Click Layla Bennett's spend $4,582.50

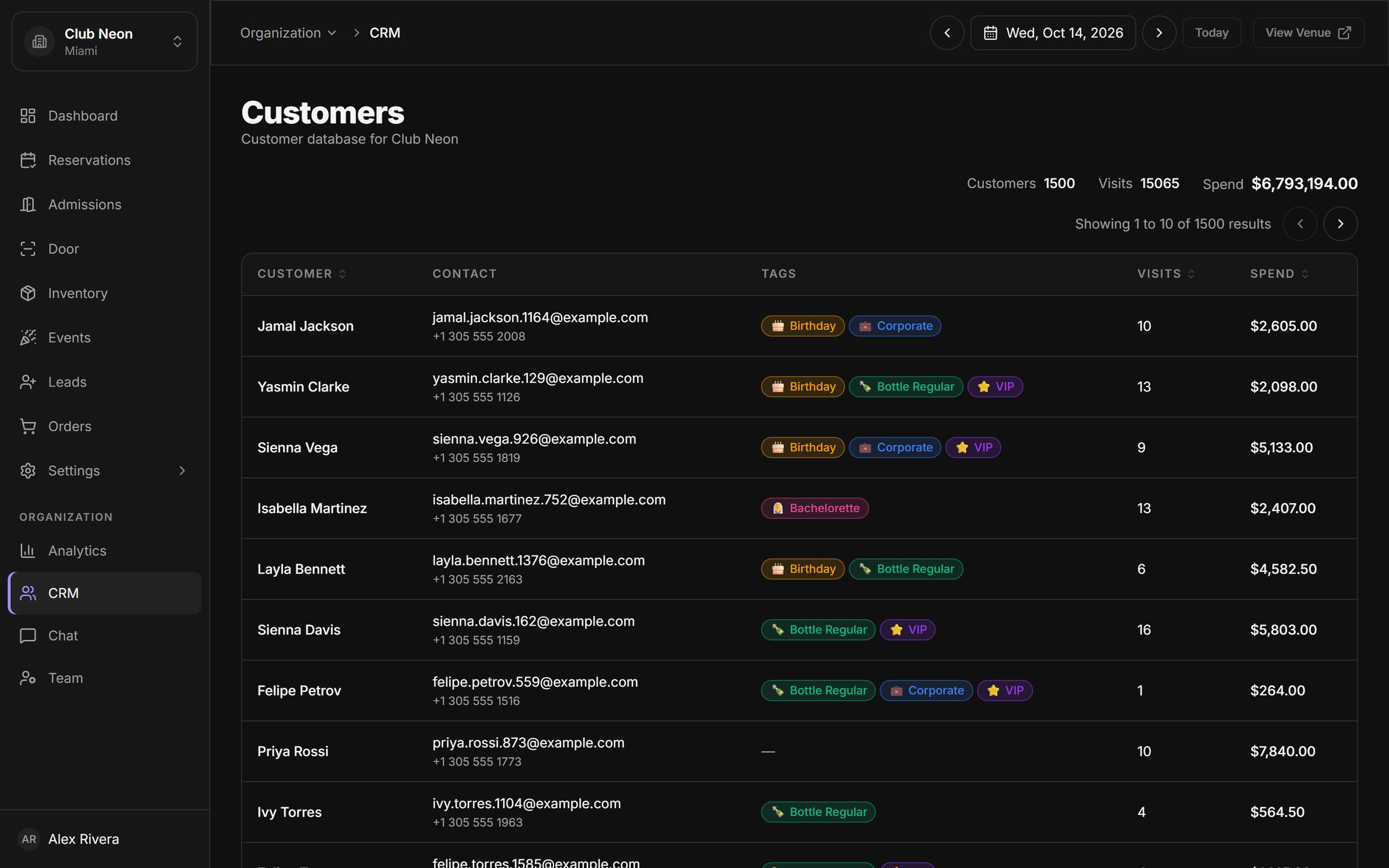point(1283,569)
